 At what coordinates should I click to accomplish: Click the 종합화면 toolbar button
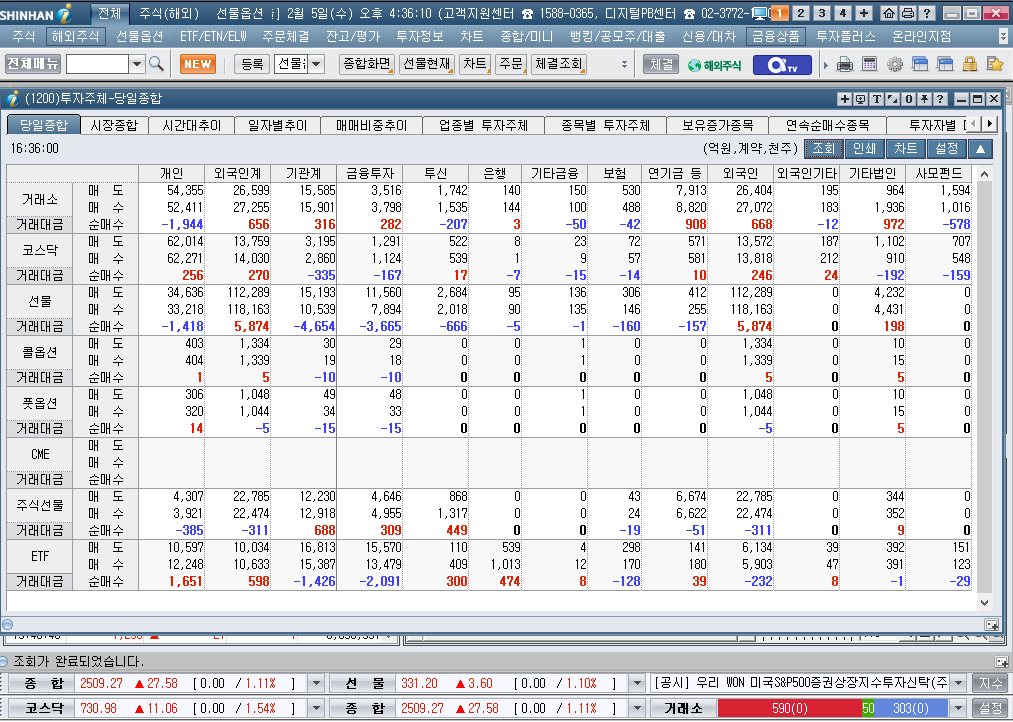(x=366, y=64)
